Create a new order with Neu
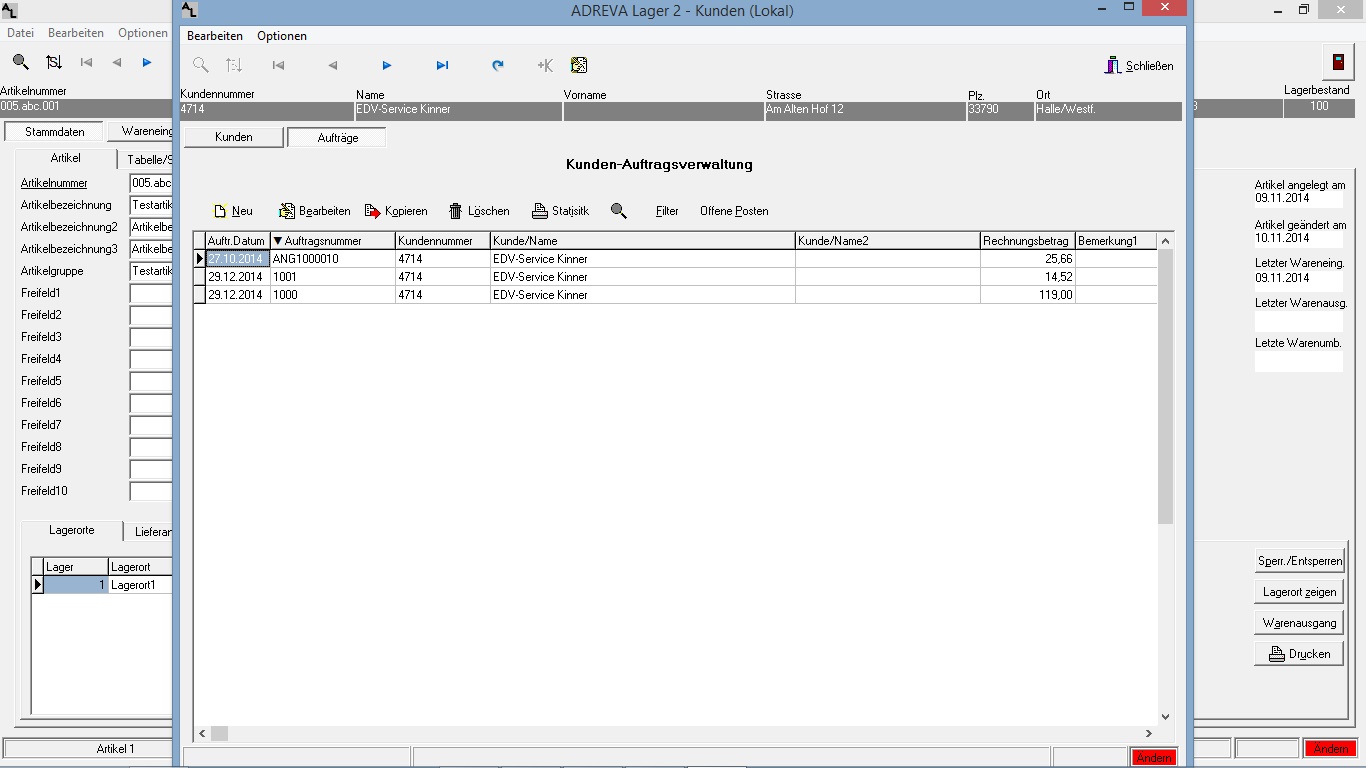This screenshot has width=1366, height=768. [x=233, y=211]
